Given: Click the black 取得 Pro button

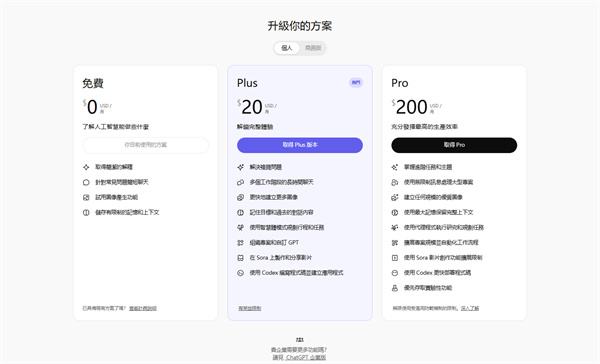Looking at the screenshot, I should pyautogui.click(x=454, y=145).
